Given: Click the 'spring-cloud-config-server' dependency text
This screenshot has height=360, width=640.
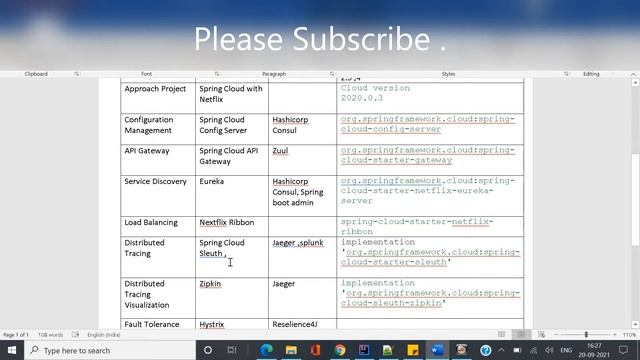Looking at the screenshot, I should tap(428, 124).
